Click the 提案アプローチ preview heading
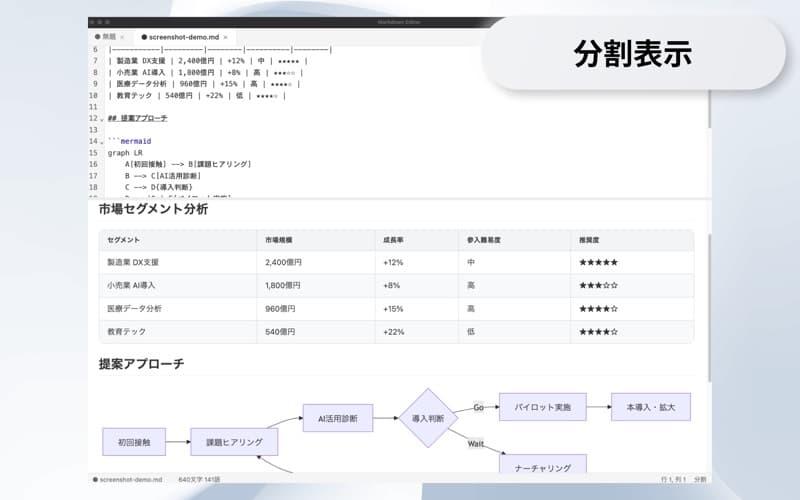This screenshot has height=500, width=800. (x=141, y=364)
